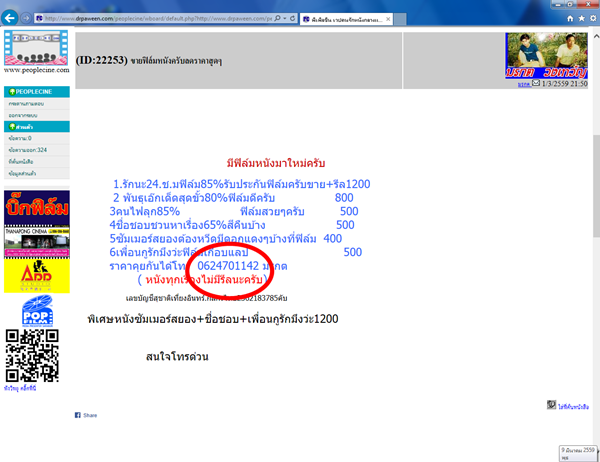Select the black special offer line ending 1200
This screenshot has width=600, height=462.
(213, 319)
